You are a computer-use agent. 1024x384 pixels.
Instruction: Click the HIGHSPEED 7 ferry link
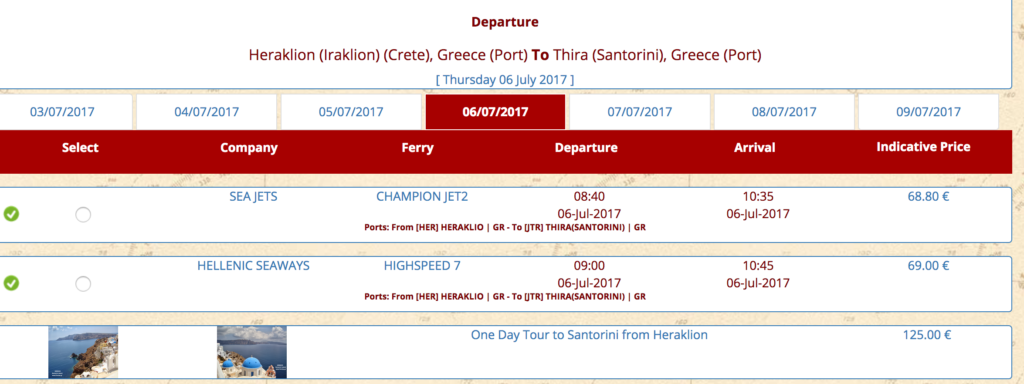[423, 266]
